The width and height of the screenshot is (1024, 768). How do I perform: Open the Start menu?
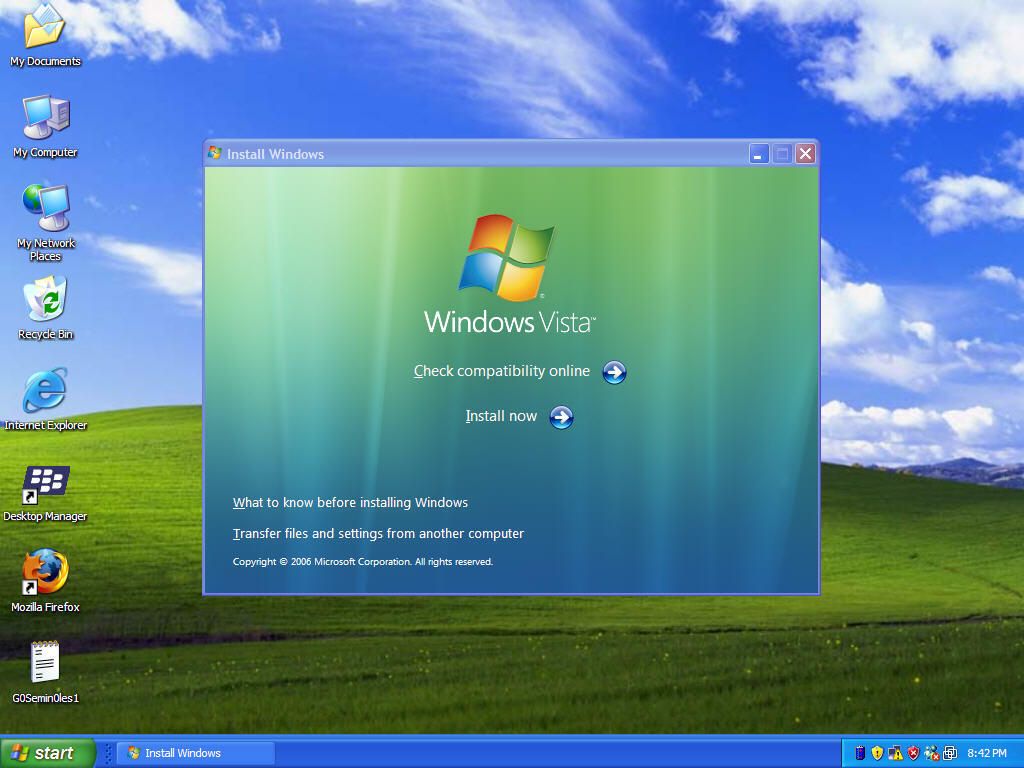click(x=49, y=752)
